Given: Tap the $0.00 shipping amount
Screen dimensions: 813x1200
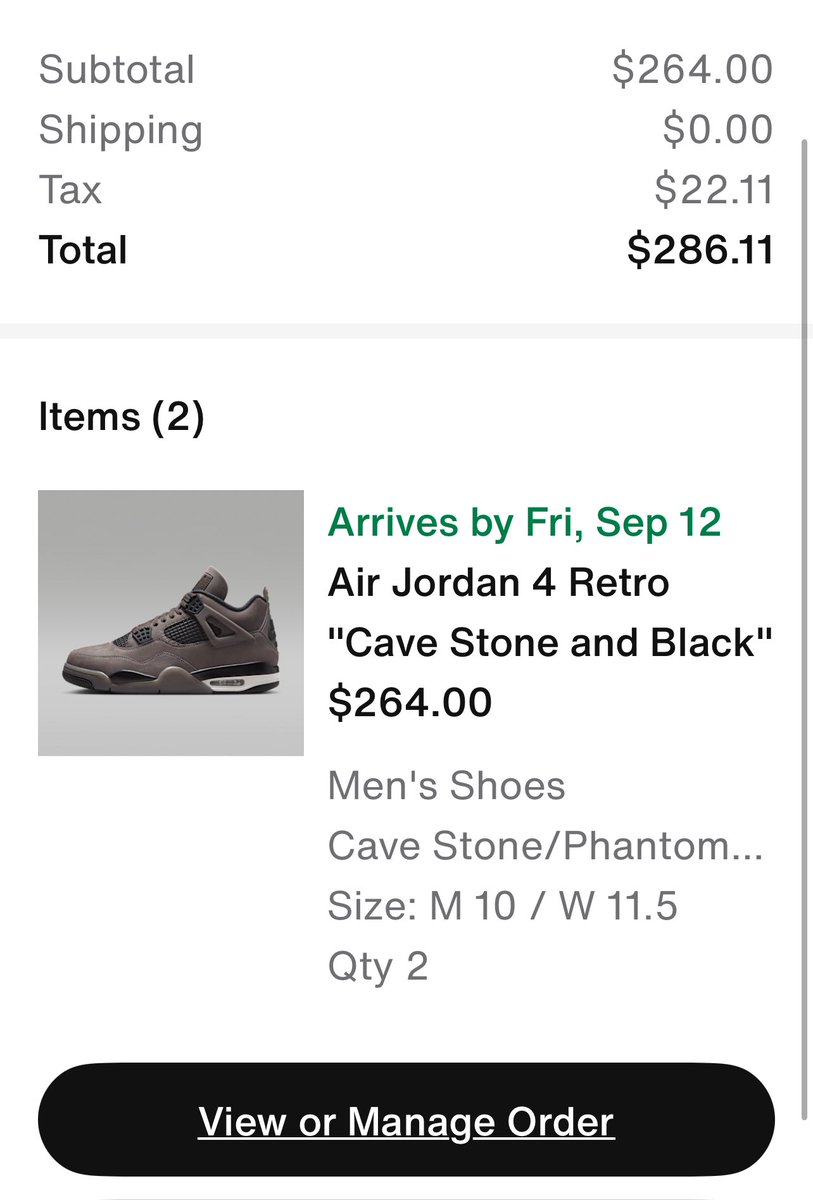Looking at the screenshot, I should [717, 130].
